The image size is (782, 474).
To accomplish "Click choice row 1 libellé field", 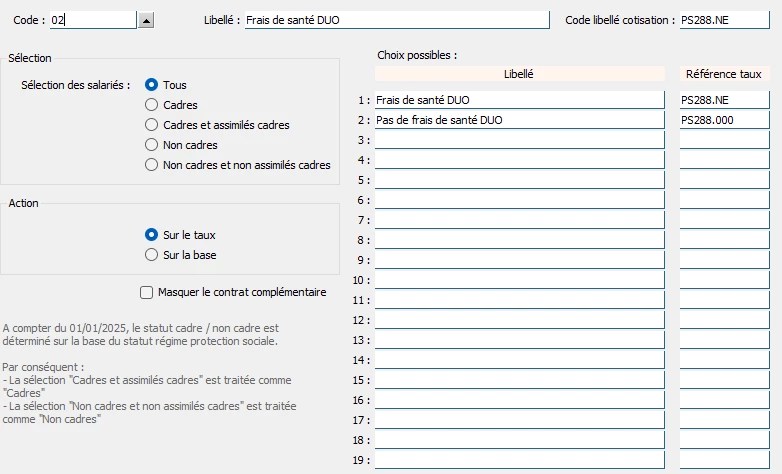I will coord(520,100).
